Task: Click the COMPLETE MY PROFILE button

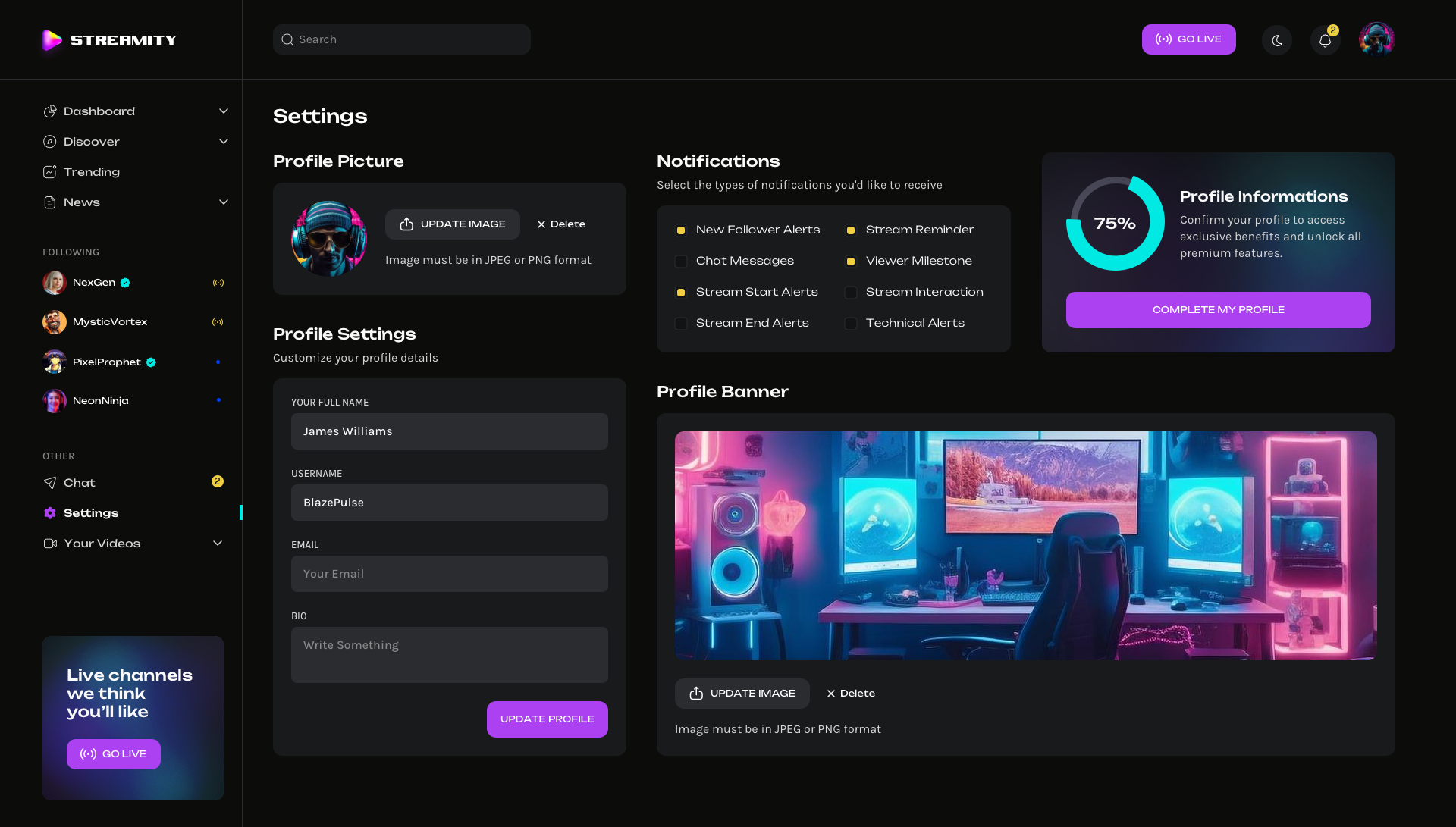Action: click(1218, 309)
